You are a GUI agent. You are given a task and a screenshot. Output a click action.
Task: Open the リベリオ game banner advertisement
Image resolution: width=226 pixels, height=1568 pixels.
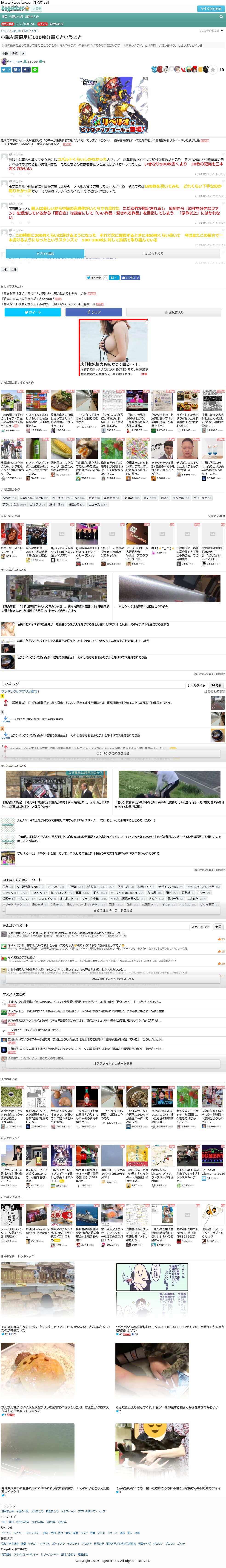point(113,105)
